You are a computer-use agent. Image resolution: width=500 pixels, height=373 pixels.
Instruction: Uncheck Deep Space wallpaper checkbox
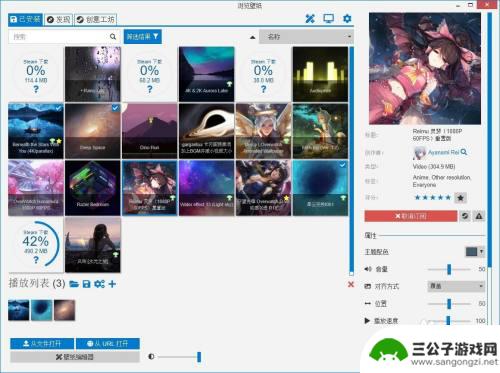pyautogui.click(x=115, y=108)
